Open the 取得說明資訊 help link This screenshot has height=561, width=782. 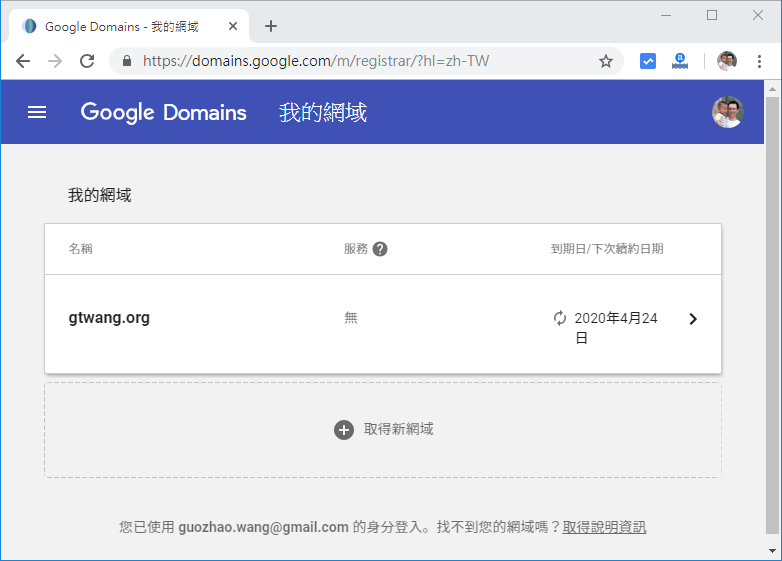click(x=604, y=527)
